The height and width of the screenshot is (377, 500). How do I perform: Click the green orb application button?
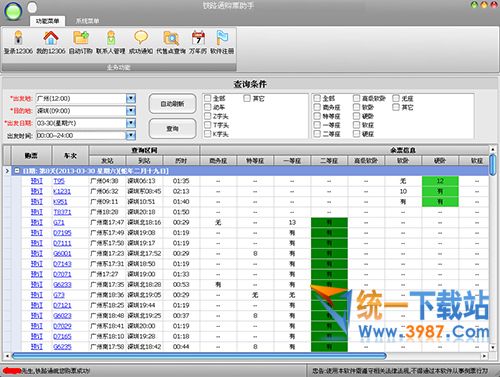tap(13, 11)
